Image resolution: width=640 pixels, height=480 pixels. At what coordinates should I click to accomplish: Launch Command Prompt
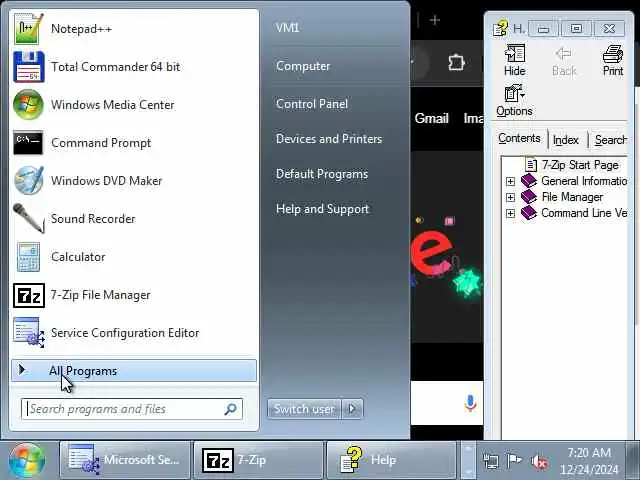(x=134, y=142)
